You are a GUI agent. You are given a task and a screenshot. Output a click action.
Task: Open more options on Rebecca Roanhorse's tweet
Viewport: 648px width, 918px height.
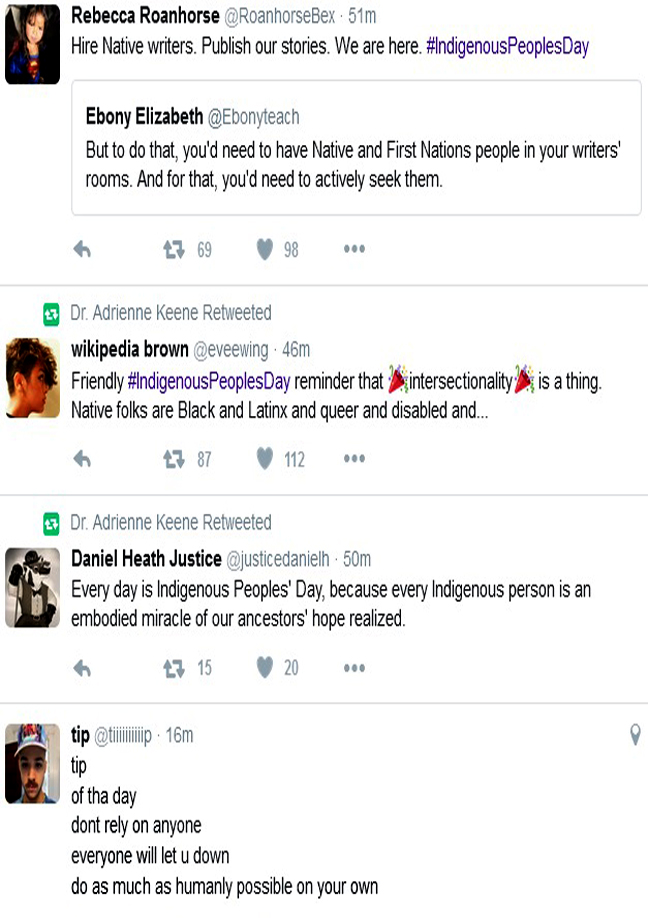[354, 250]
